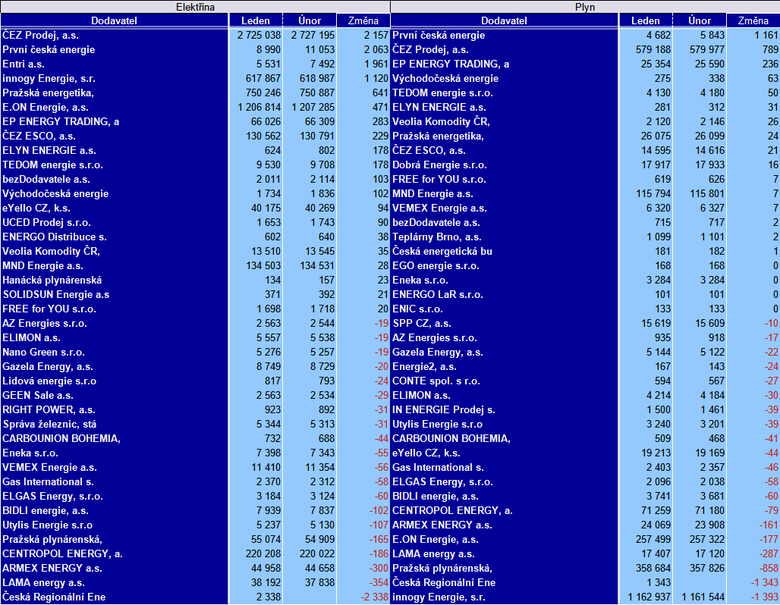Screen dimensions: 780x605
Task: Select Entri a.s. supplier row
Action: pyautogui.click(x=23, y=64)
